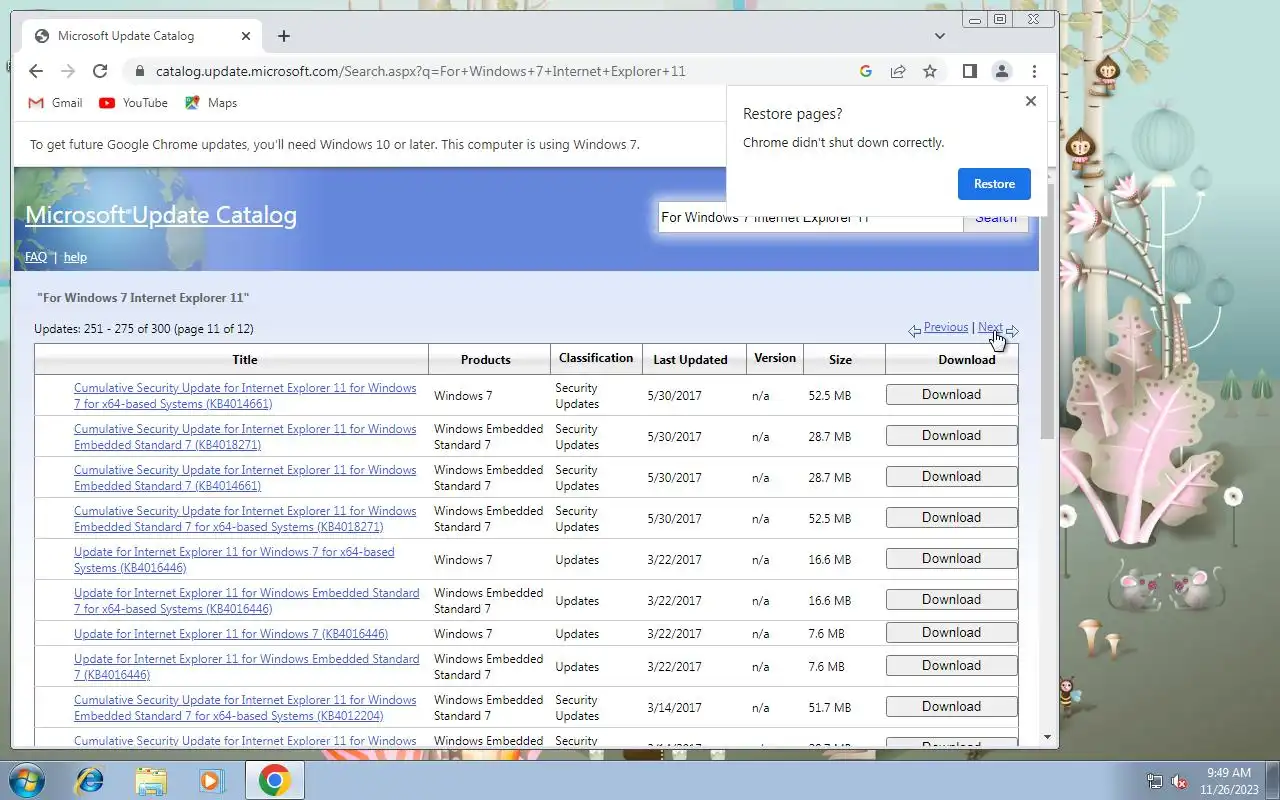Viewport: 1280px width, 800px height.
Task: Open the Chrome three-dot menu
Action: (1034, 71)
